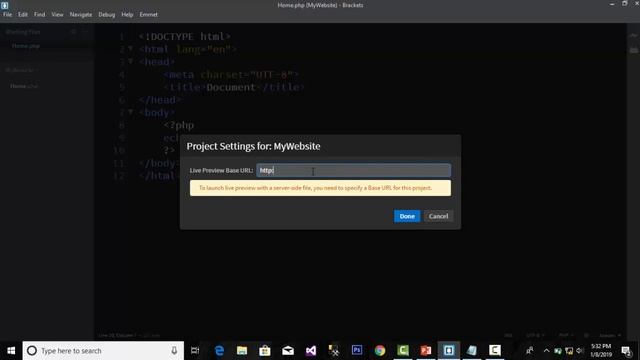640x360 pixels.
Task: Open the network icon in system tray
Action: (569, 351)
